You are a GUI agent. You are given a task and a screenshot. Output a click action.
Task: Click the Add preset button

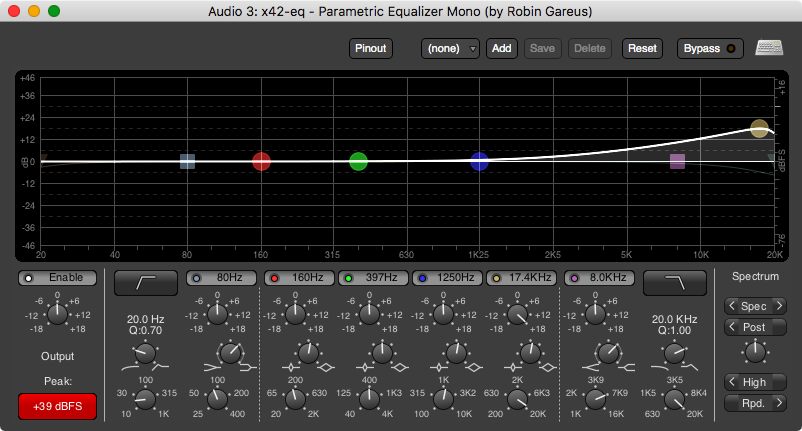click(x=501, y=48)
